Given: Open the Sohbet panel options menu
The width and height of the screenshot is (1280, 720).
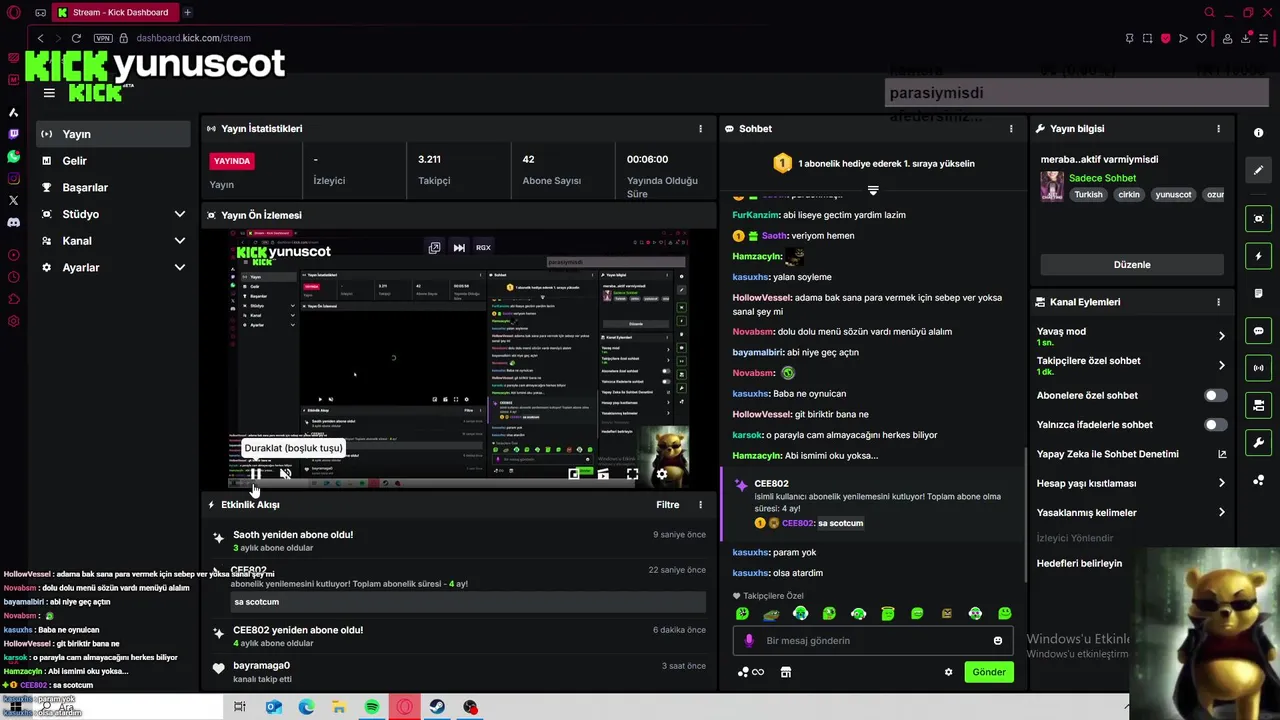Looking at the screenshot, I should (x=1011, y=129).
